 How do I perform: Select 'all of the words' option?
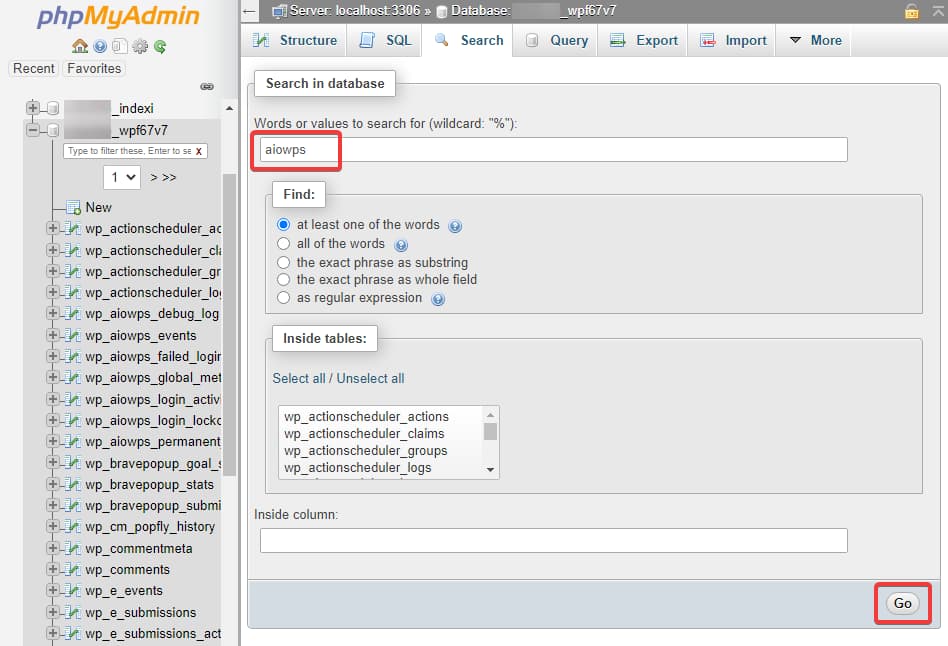pyautogui.click(x=283, y=243)
